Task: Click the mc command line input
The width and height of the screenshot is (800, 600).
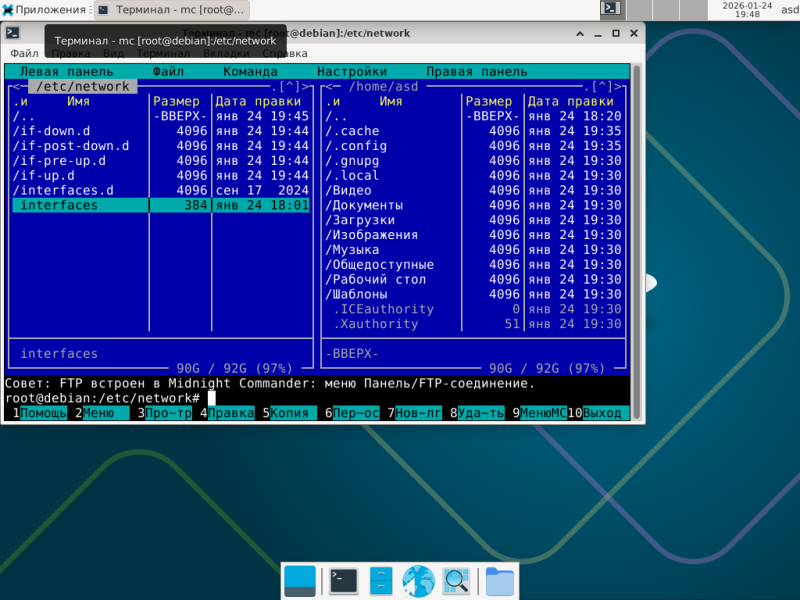Action: point(416,398)
